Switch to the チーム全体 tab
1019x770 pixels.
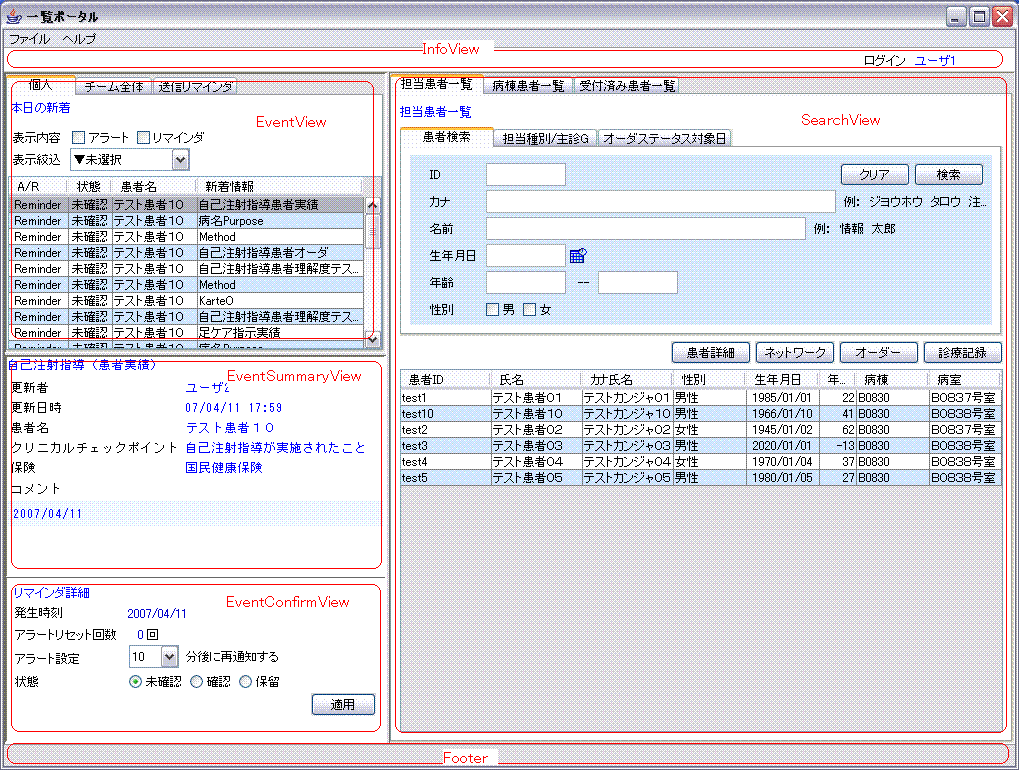pos(114,86)
